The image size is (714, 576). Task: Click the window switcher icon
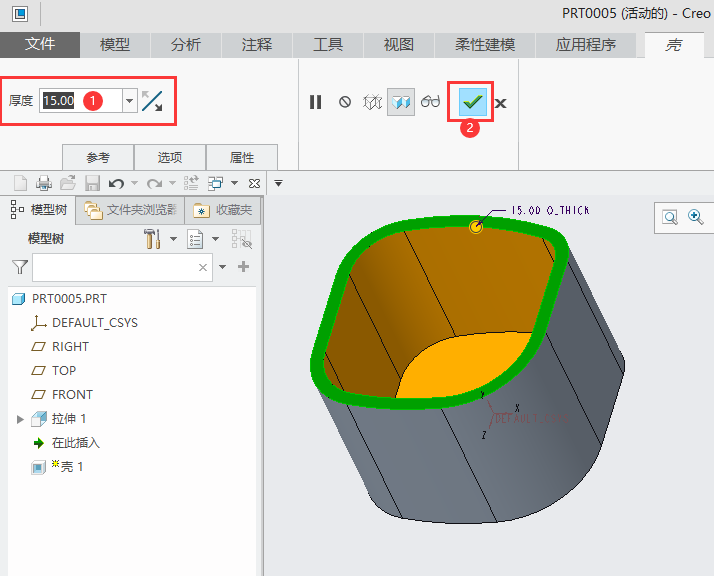click(215, 183)
